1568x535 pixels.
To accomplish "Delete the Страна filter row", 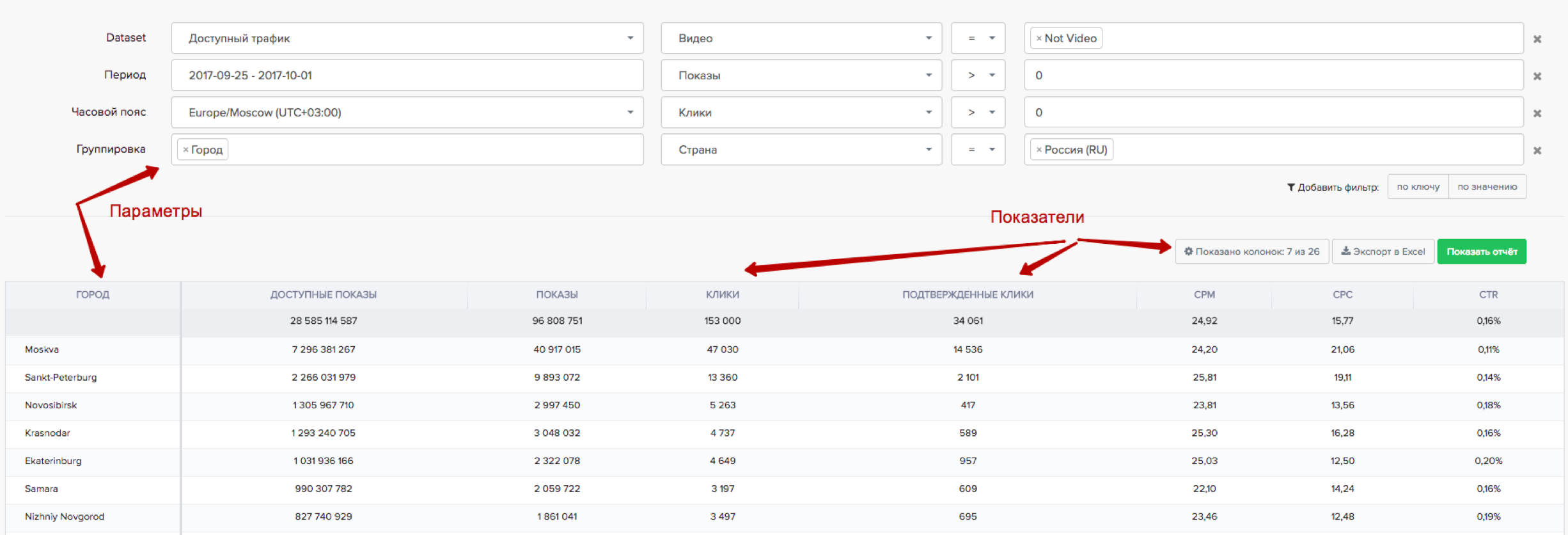I will (x=1537, y=150).
